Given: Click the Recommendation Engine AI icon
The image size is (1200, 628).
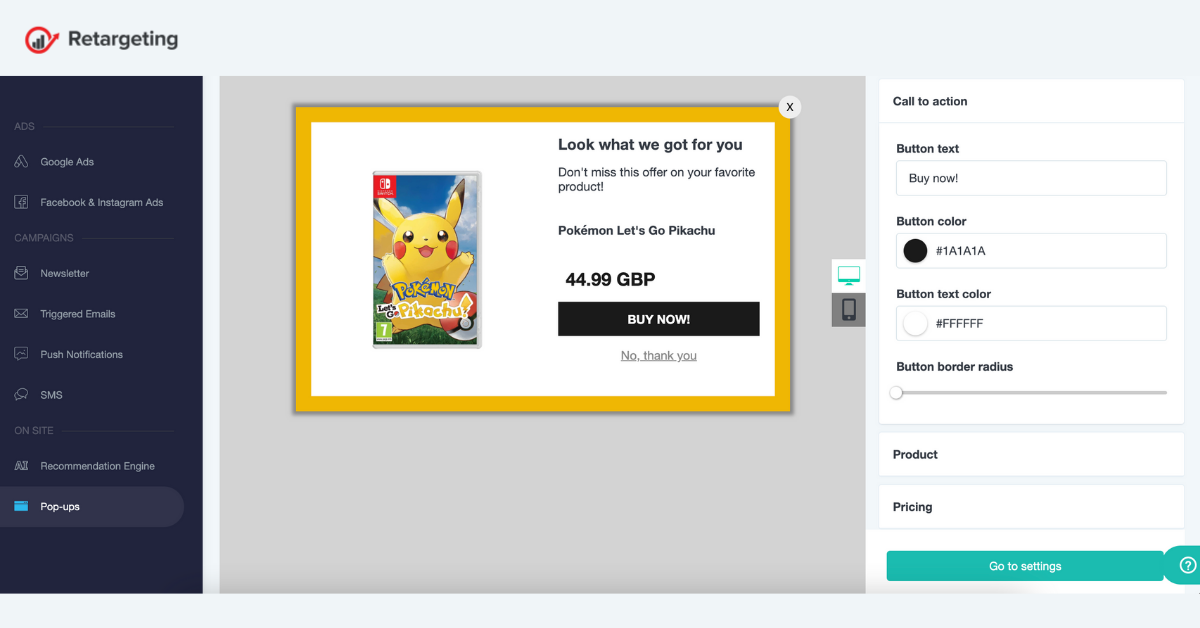Looking at the screenshot, I should tap(21, 466).
